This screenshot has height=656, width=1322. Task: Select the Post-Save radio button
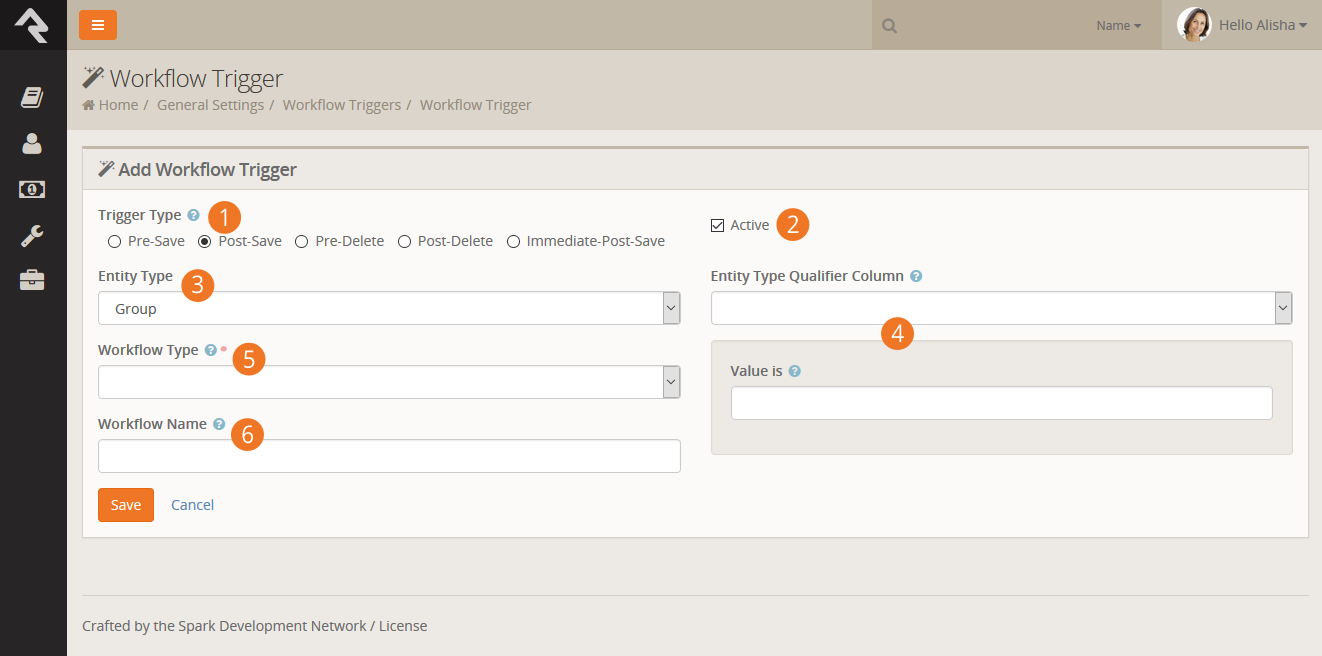204,241
